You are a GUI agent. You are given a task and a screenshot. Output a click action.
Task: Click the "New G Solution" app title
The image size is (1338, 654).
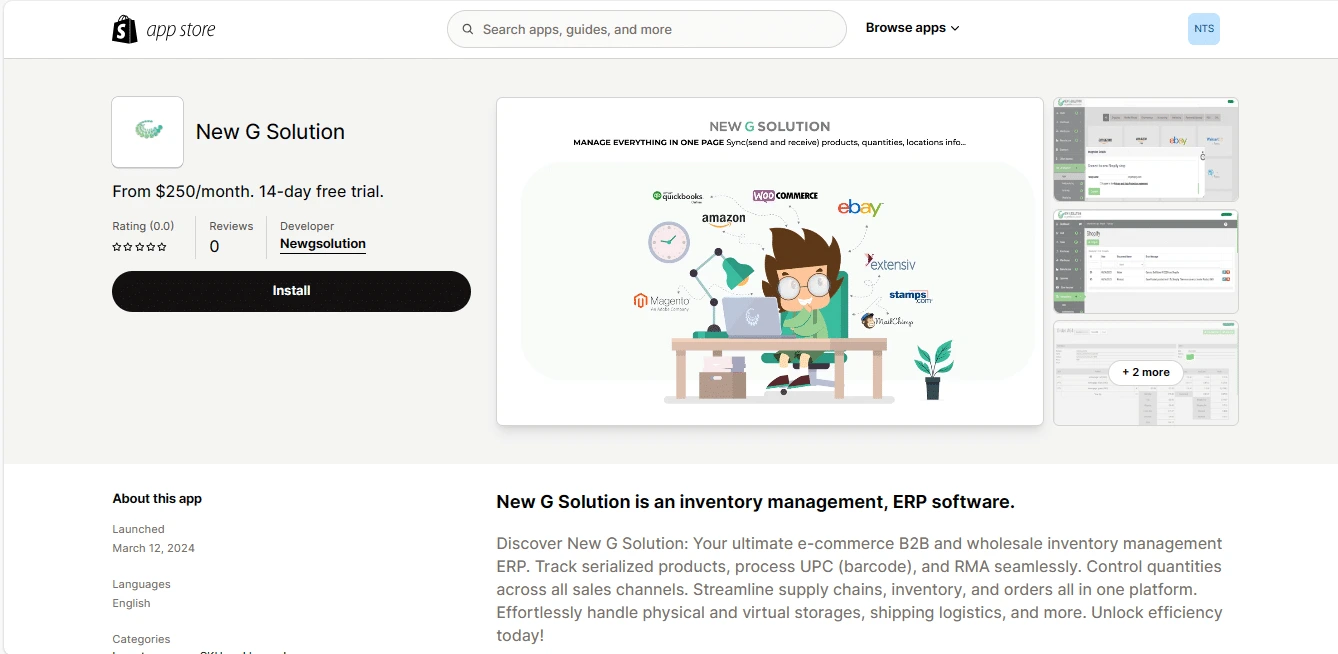(270, 132)
